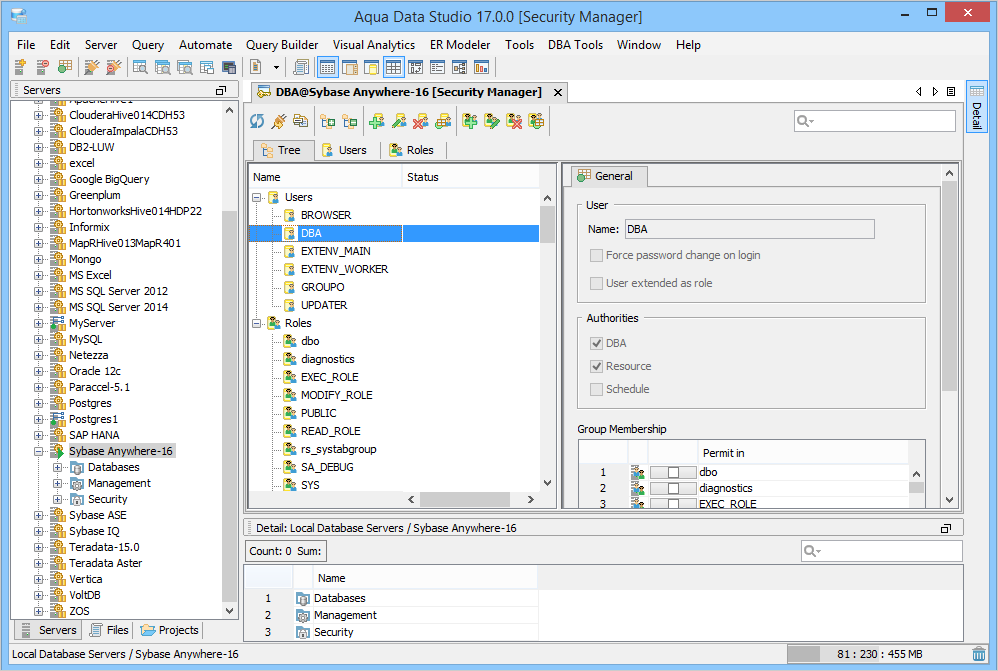Screen dimensions: 998x671
Task: Click the server properties grid icon in main toolbar
Action: point(64,67)
